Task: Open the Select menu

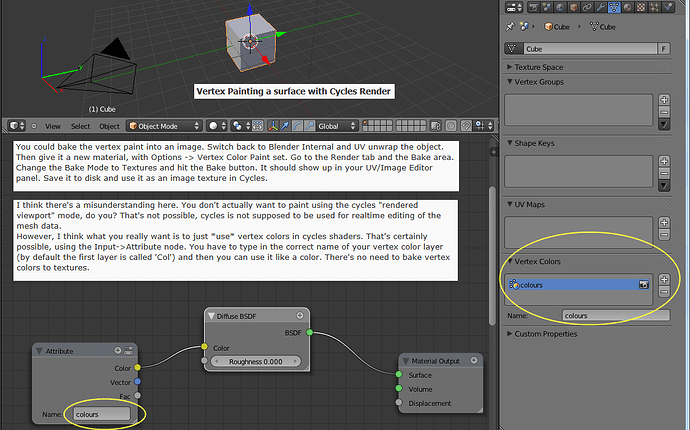Action: pyautogui.click(x=81, y=126)
